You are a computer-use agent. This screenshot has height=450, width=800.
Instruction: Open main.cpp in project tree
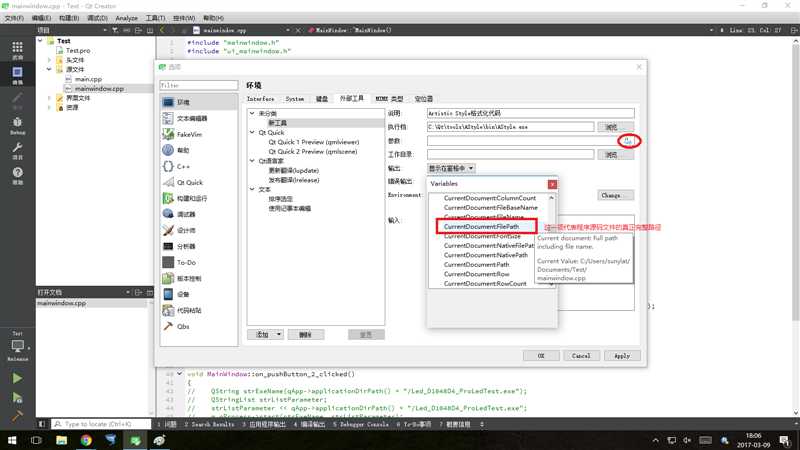pyautogui.click(x=88, y=79)
